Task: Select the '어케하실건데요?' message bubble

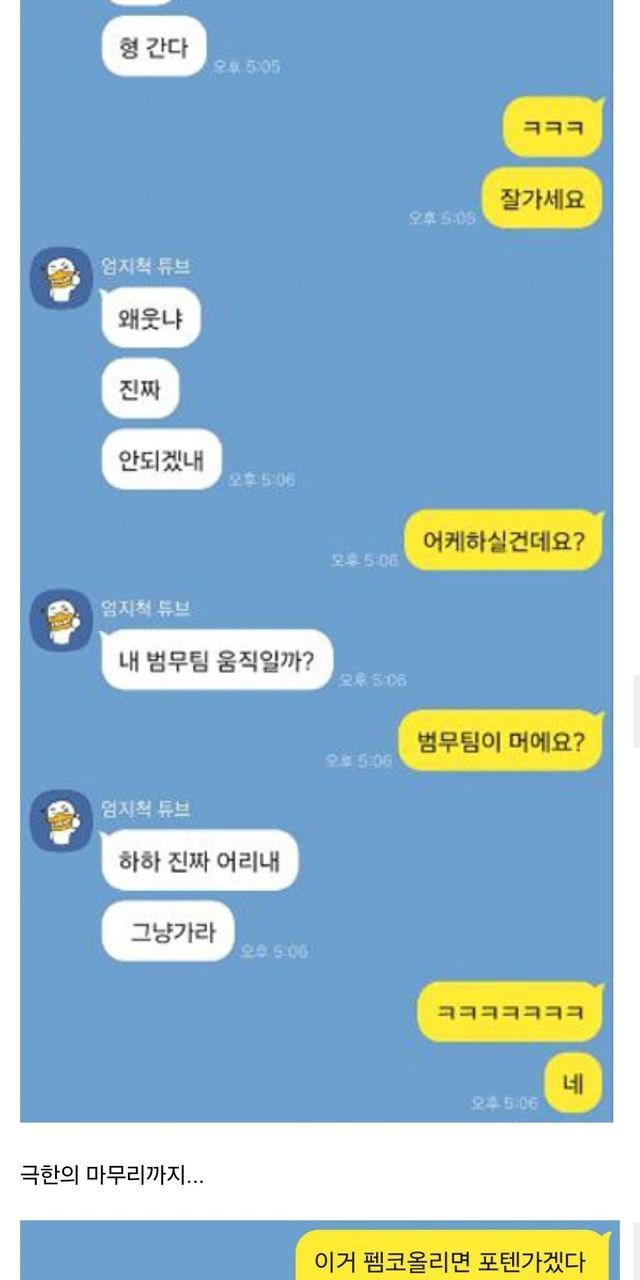Action: pyautogui.click(x=504, y=541)
